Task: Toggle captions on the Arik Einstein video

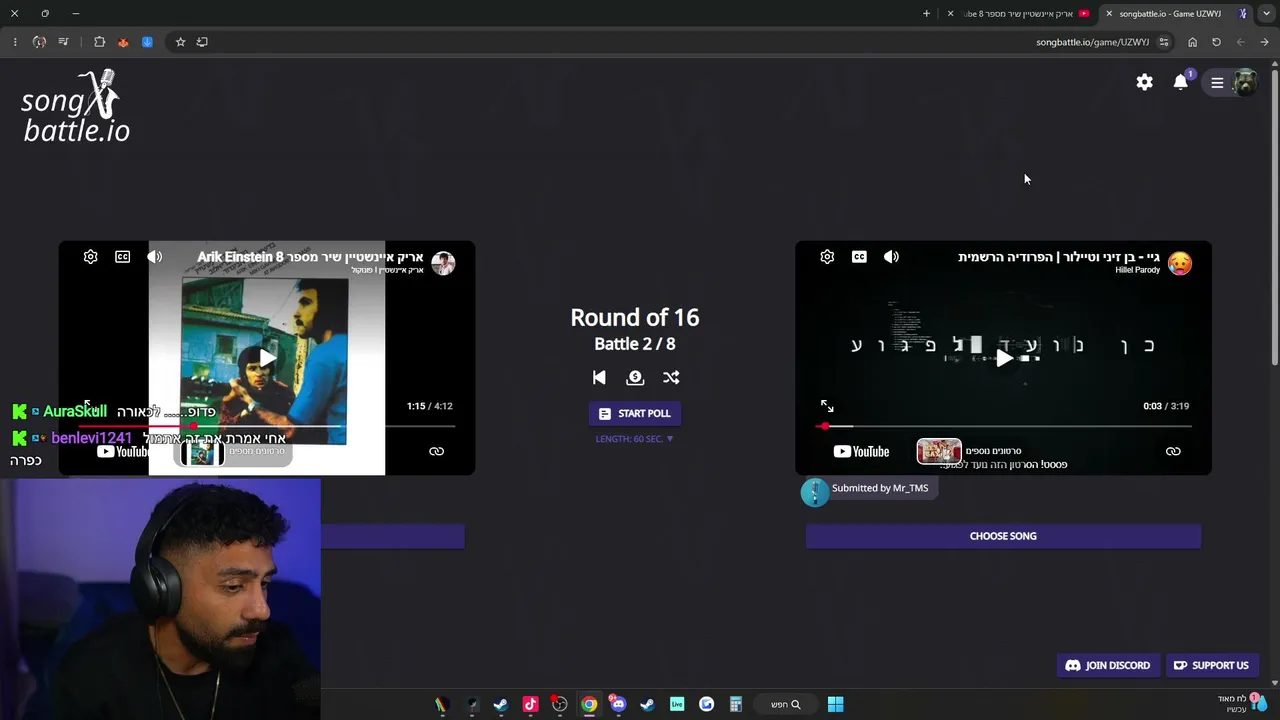Action: (x=123, y=257)
